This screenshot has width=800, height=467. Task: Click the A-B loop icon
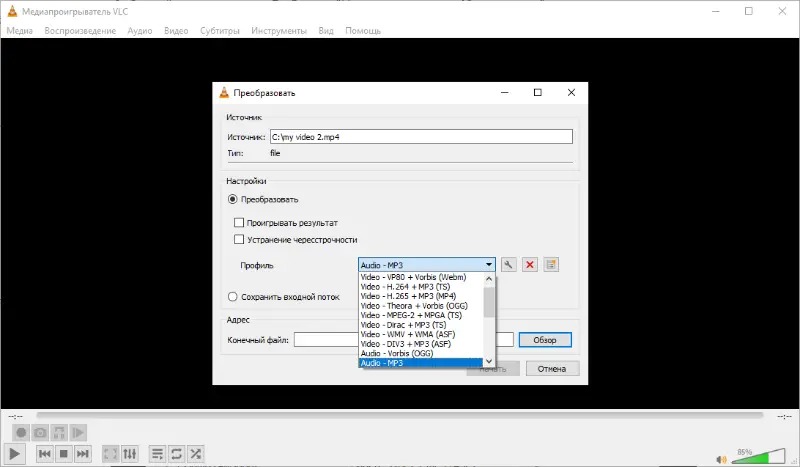pyautogui.click(x=59, y=433)
